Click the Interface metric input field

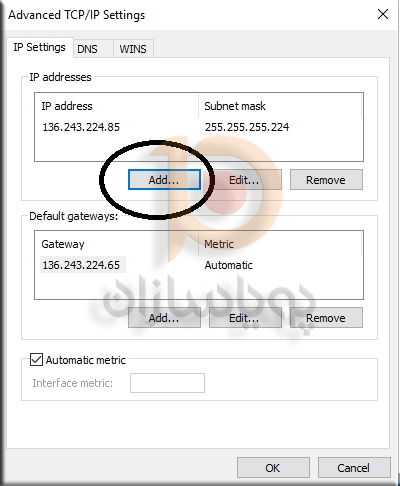click(167, 383)
